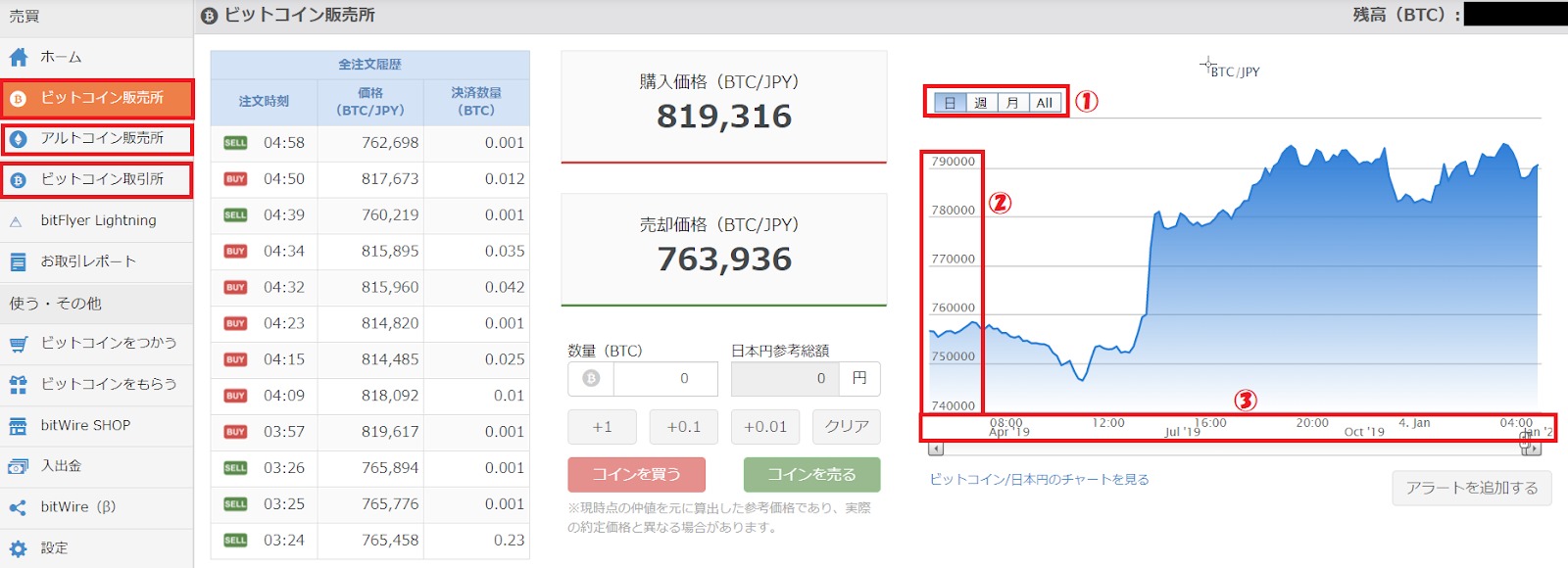Click the time 03:57 in the table
The height and width of the screenshot is (568, 1568).
(284, 432)
